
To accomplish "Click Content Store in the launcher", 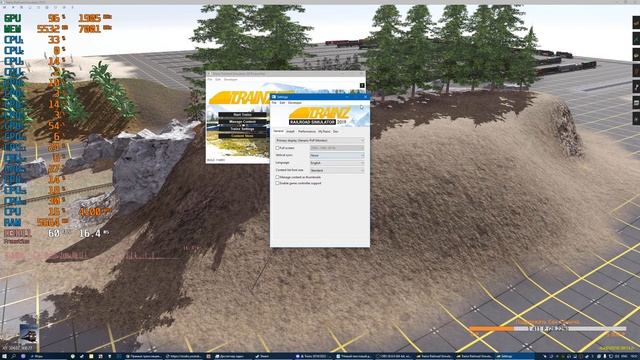I will (243, 136).
